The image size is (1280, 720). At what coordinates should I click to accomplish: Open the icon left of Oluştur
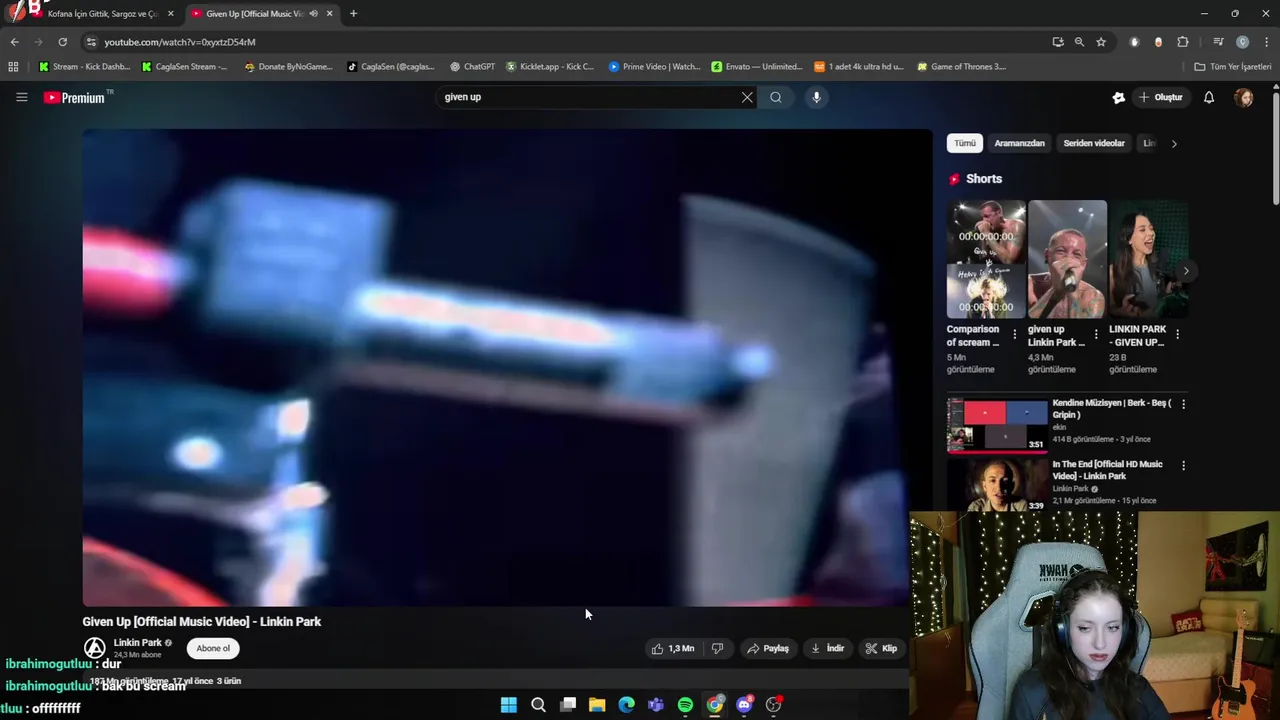pyautogui.click(x=1118, y=97)
